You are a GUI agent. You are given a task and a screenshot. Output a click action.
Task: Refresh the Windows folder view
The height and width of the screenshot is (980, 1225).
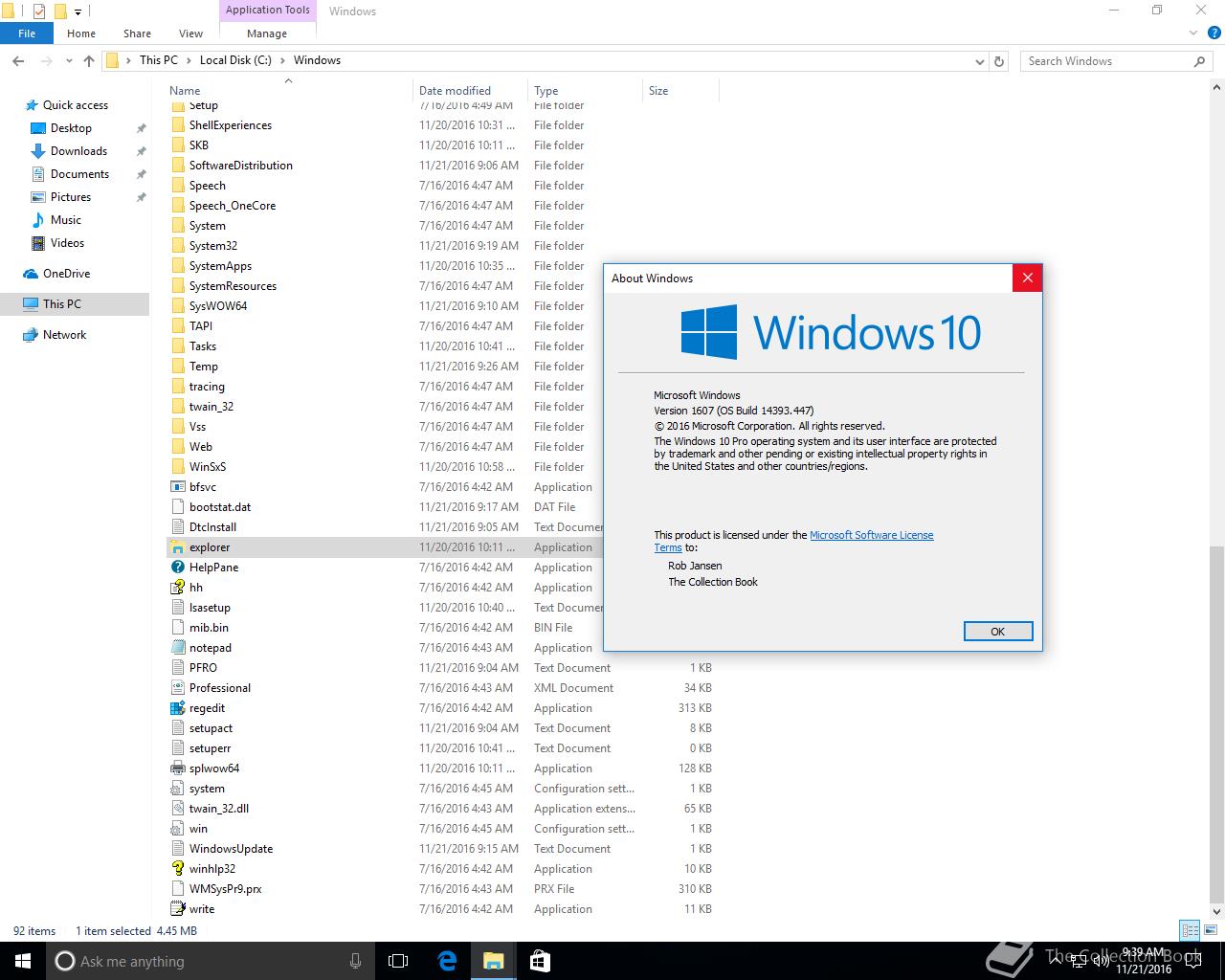999,60
